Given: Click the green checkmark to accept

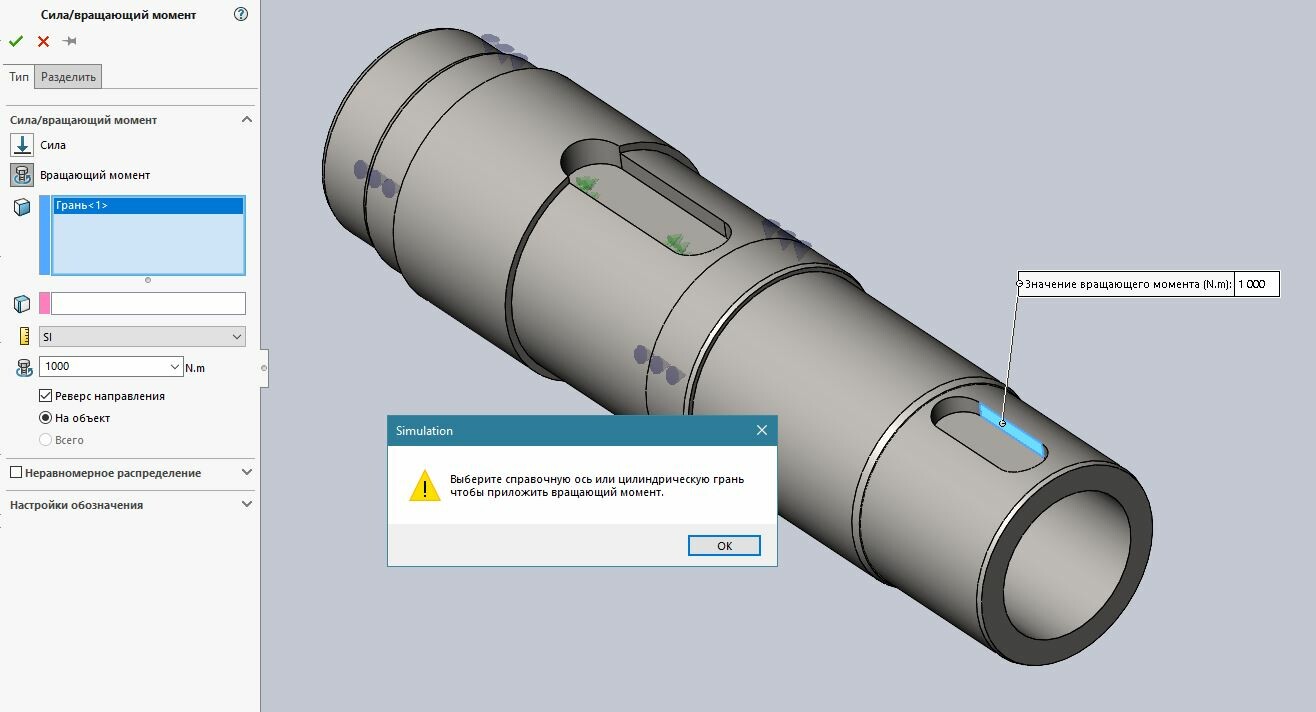Looking at the screenshot, I should point(16,41).
